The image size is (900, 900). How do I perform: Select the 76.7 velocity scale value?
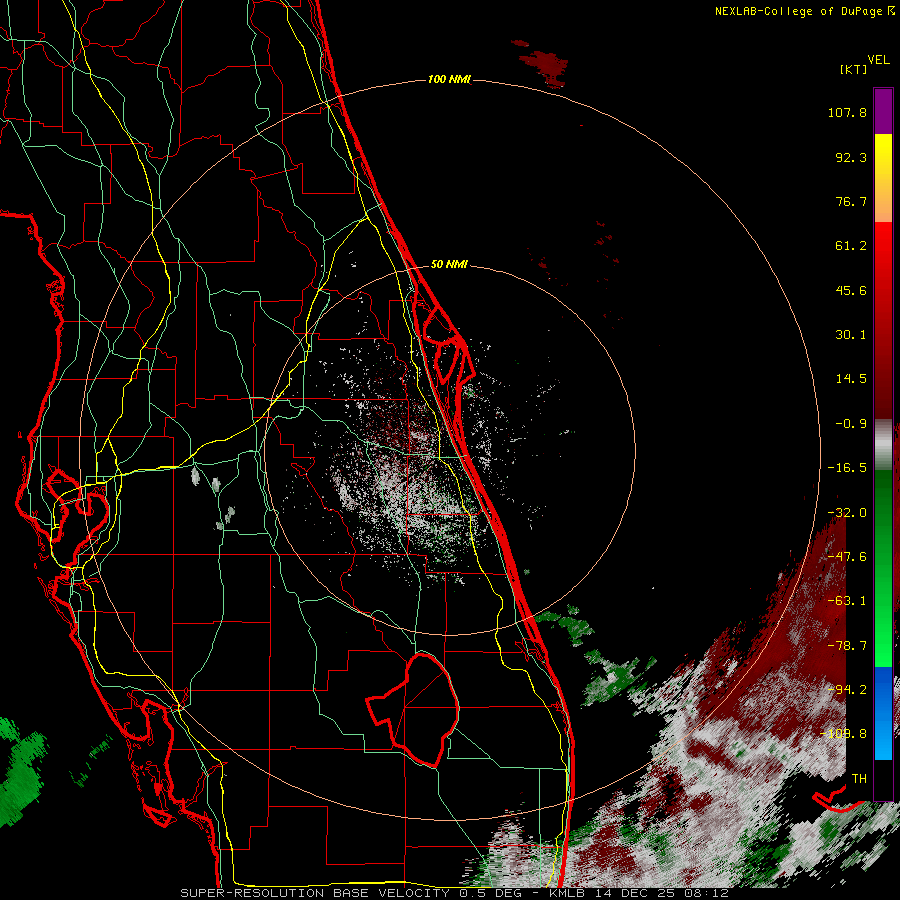click(x=851, y=201)
